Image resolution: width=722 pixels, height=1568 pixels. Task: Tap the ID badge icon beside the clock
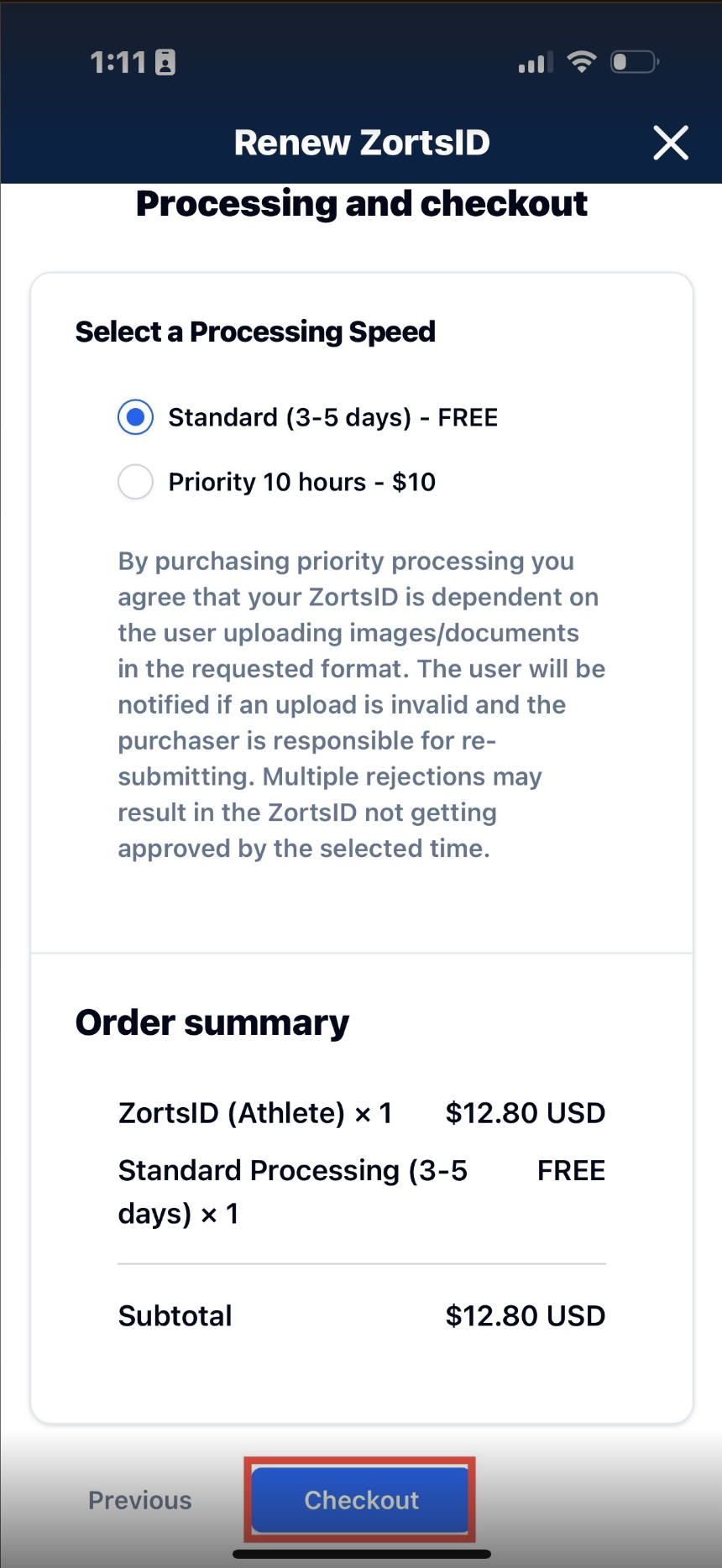tap(165, 62)
